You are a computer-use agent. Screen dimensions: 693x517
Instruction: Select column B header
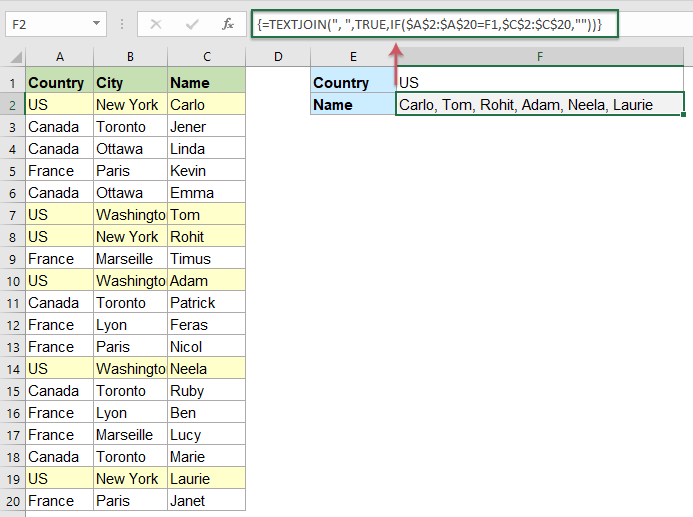(130, 57)
